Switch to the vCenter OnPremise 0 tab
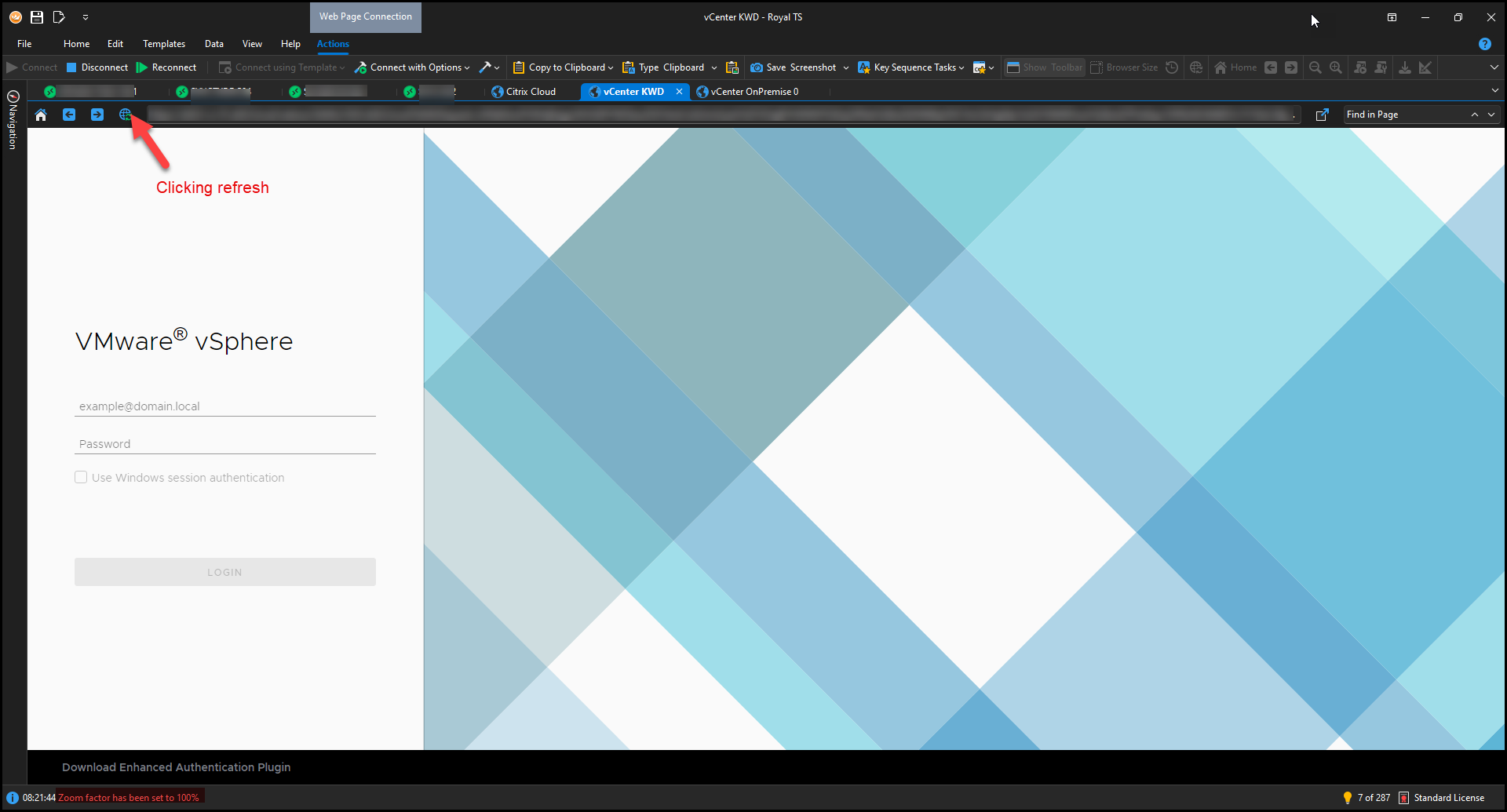 click(x=747, y=92)
